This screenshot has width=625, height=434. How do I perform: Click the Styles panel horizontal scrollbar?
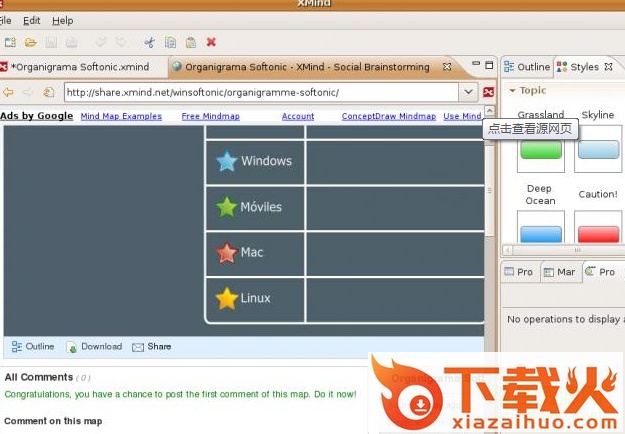pos(564,250)
